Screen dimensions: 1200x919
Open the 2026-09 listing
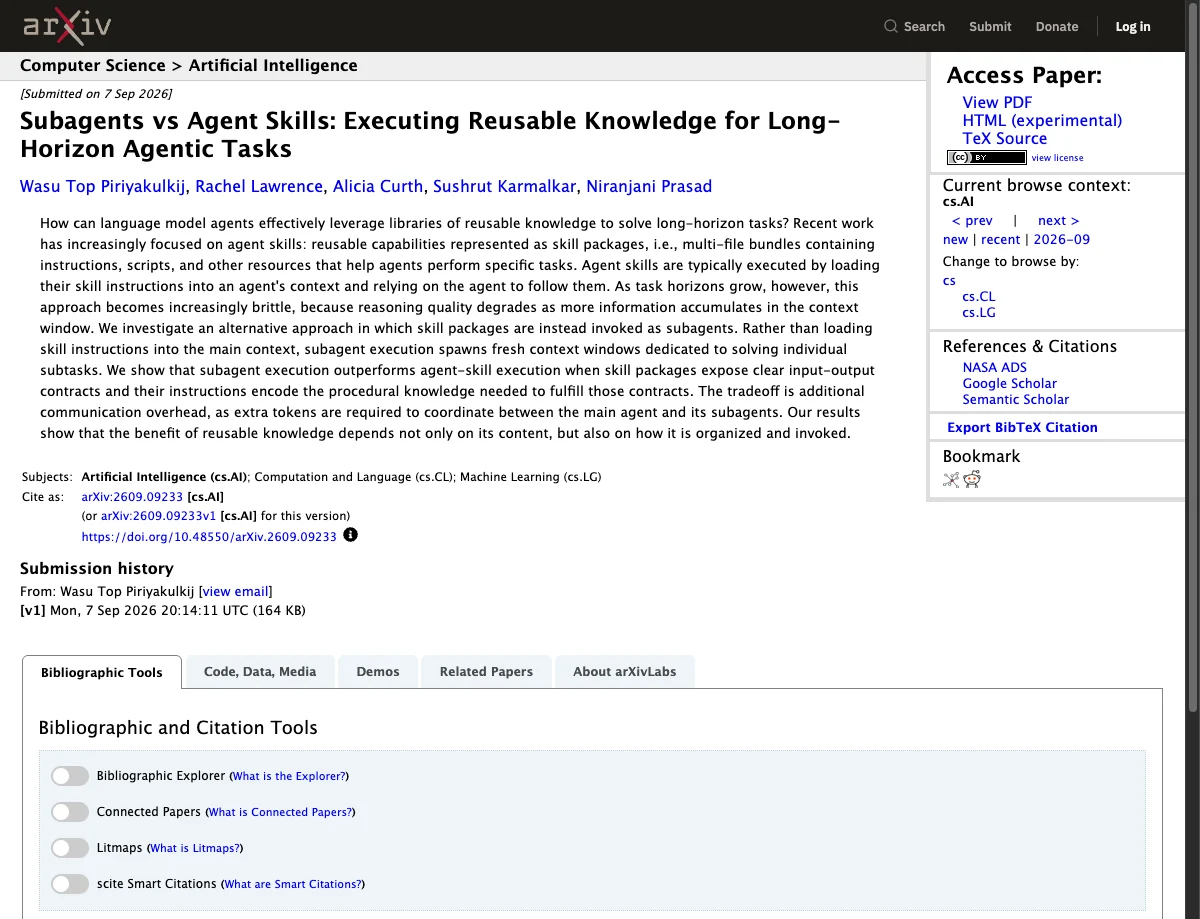(1061, 239)
